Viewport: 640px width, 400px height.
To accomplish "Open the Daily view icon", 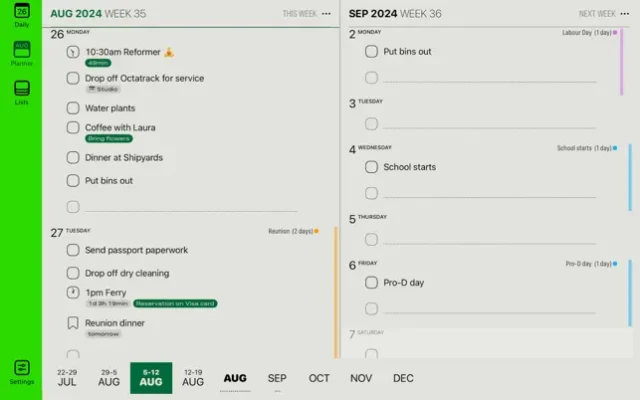I will 21,14.
